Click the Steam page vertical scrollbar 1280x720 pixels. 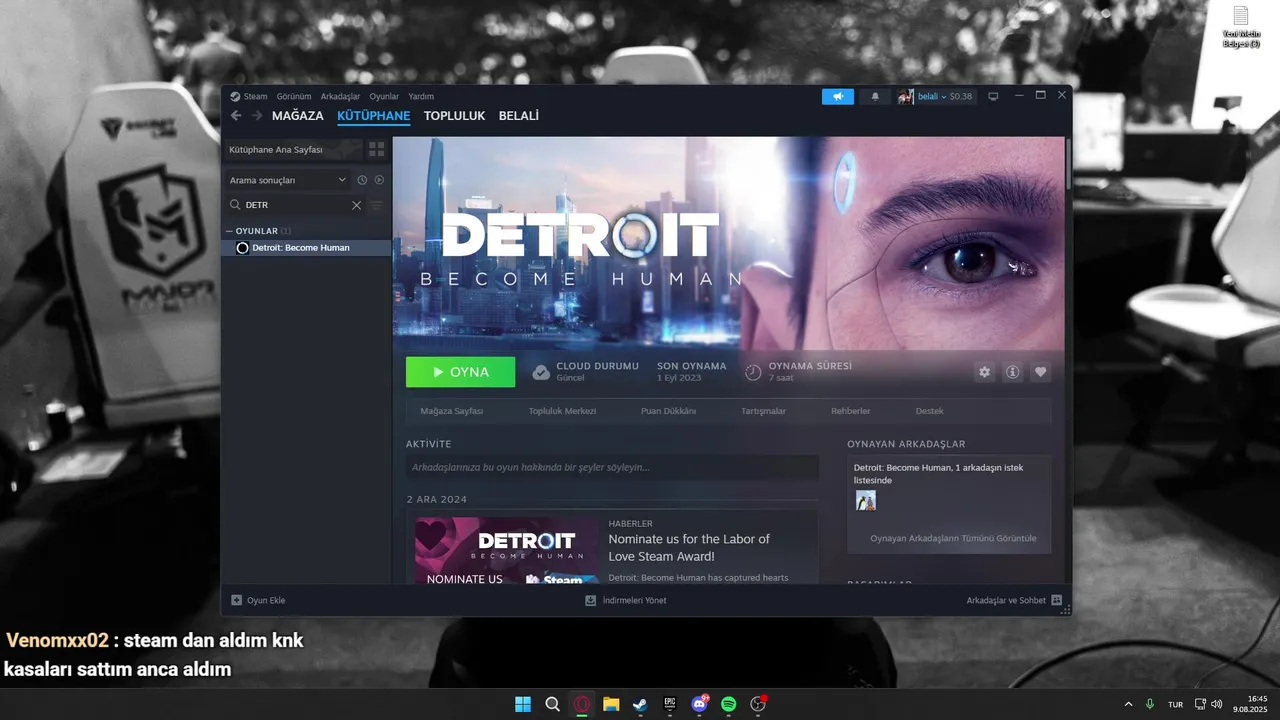(x=1068, y=163)
